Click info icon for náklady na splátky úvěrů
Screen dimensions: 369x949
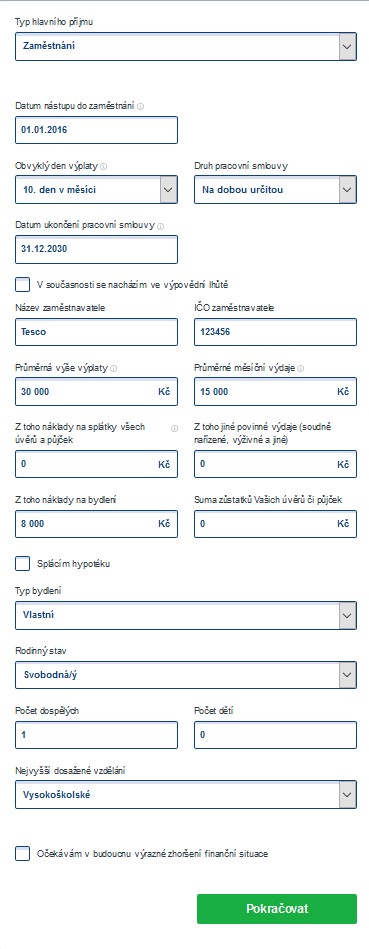tap(174, 429)
